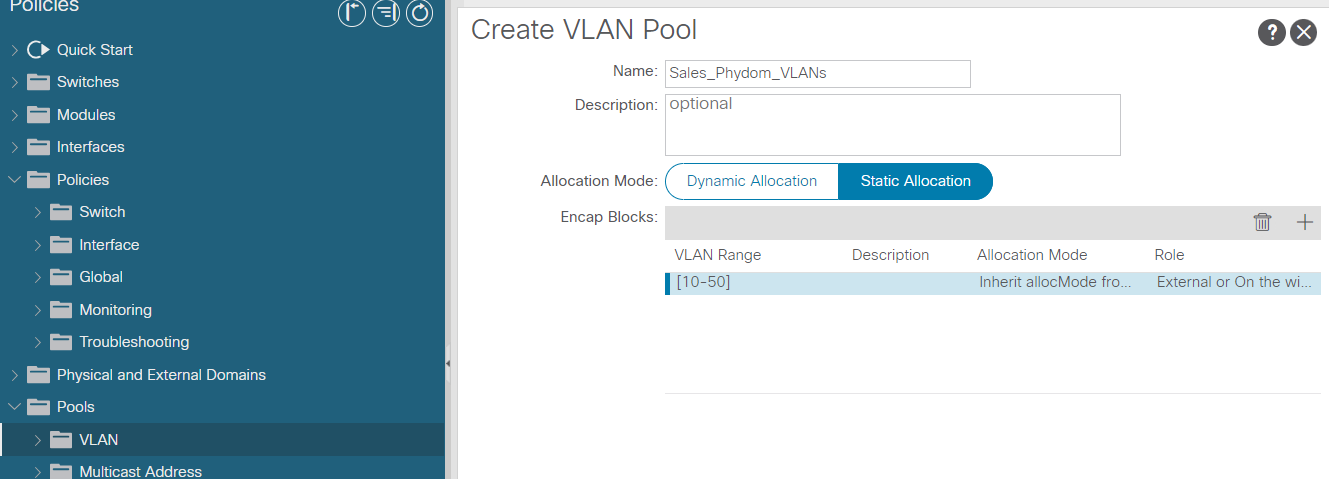Screen dimensions: 1329x479
Task: Collapse the Policies tree node chevron
Action: (x=14, y=180)
